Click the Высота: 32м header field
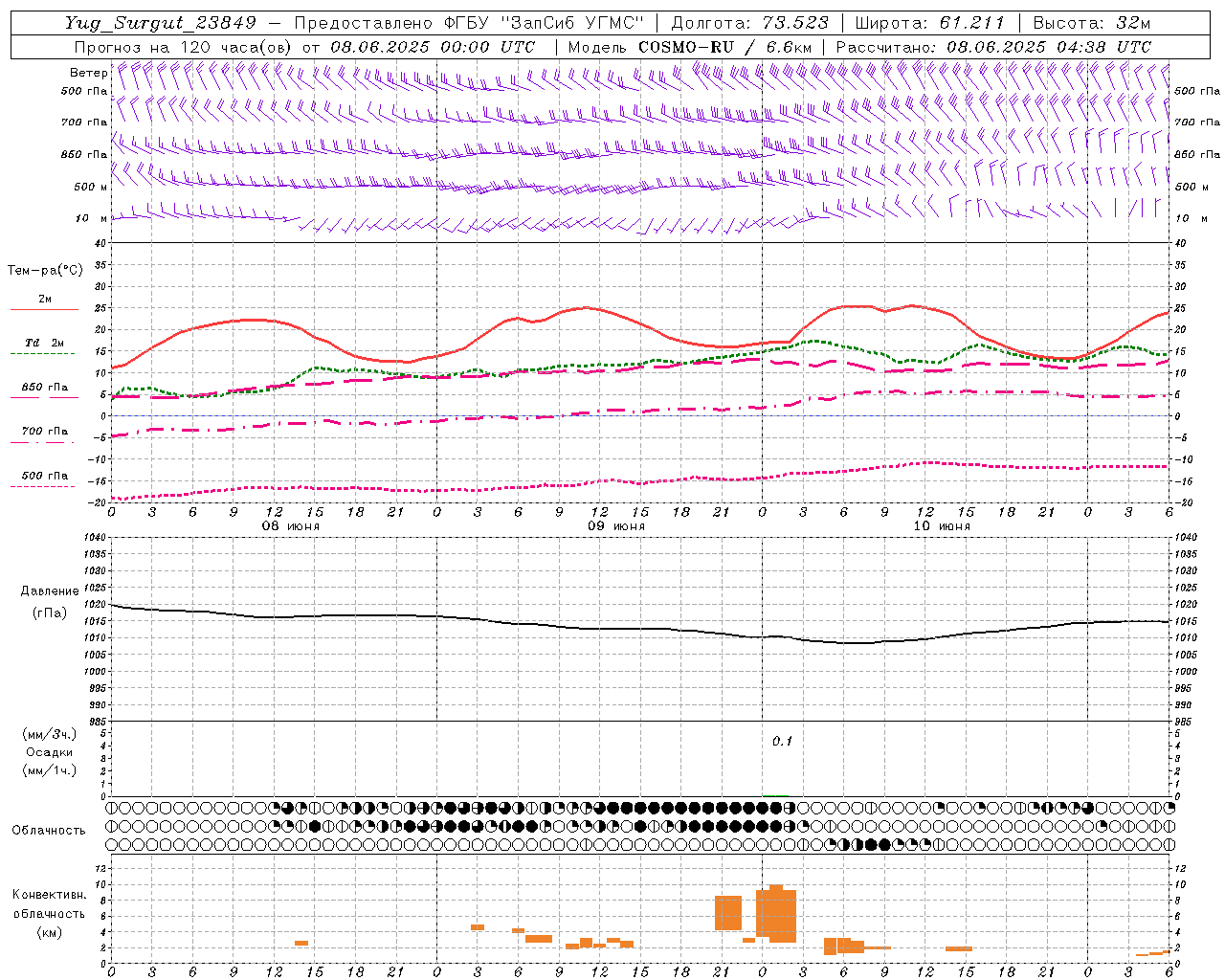The image size is (1225, 980). point(1090,23)
